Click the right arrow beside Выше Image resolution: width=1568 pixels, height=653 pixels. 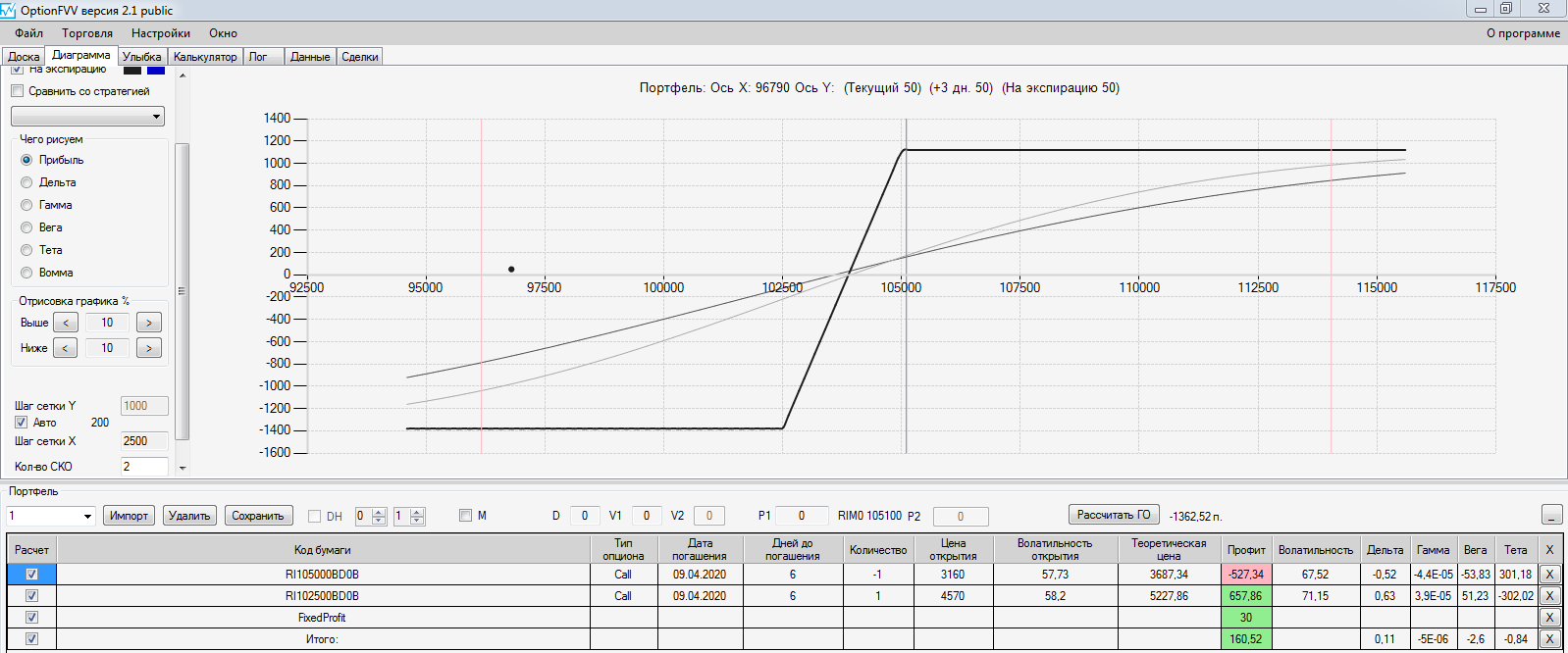pyautogui.click(x=149, y=323)
